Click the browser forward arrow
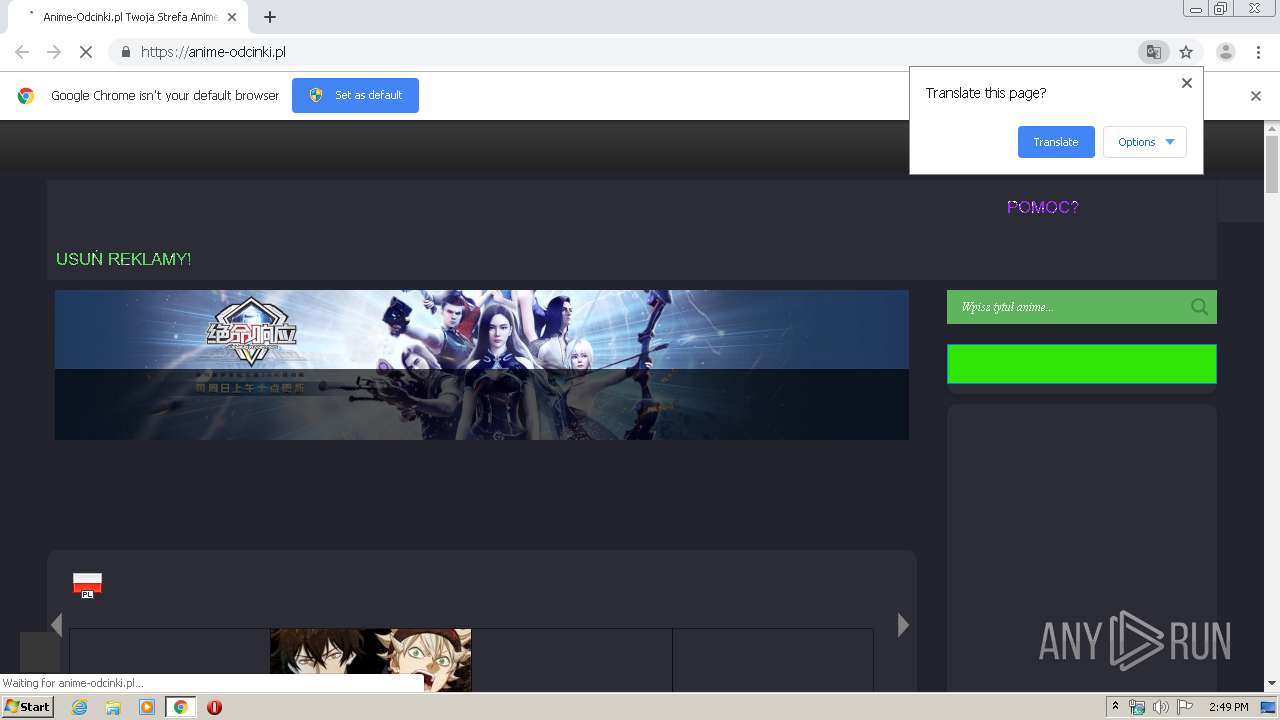 [54, 52]
